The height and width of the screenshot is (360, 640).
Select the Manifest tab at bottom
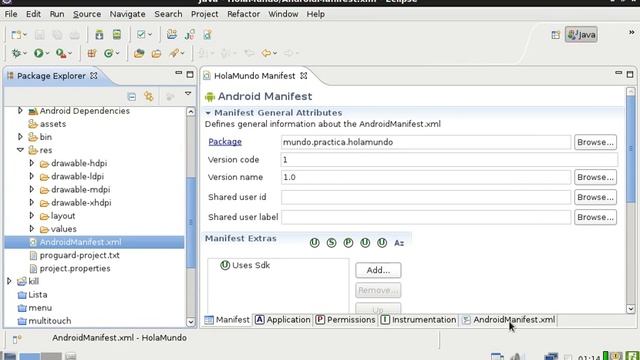click(227, 320)
